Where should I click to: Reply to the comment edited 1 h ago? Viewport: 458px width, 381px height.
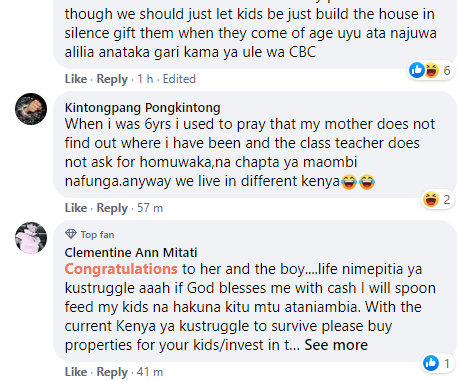click(112, 79)
